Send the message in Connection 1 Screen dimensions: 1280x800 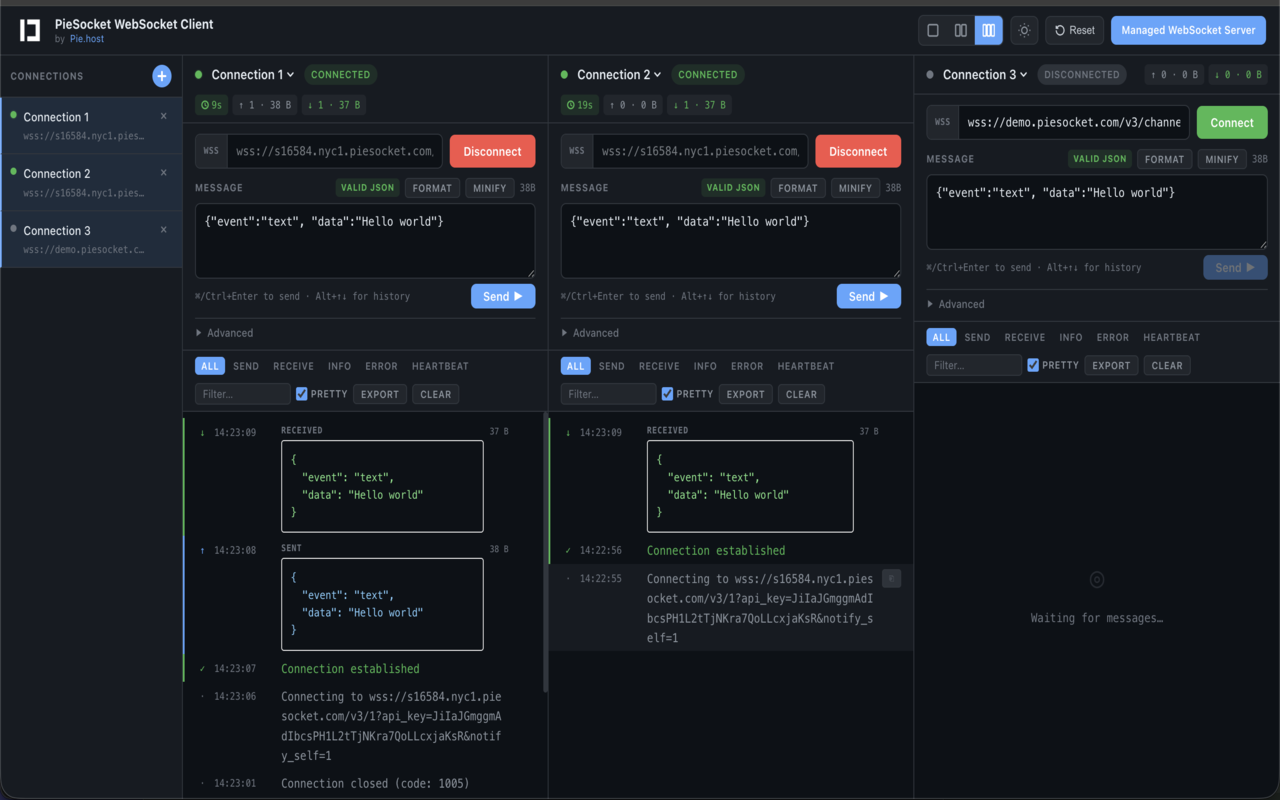coord(503,296)
